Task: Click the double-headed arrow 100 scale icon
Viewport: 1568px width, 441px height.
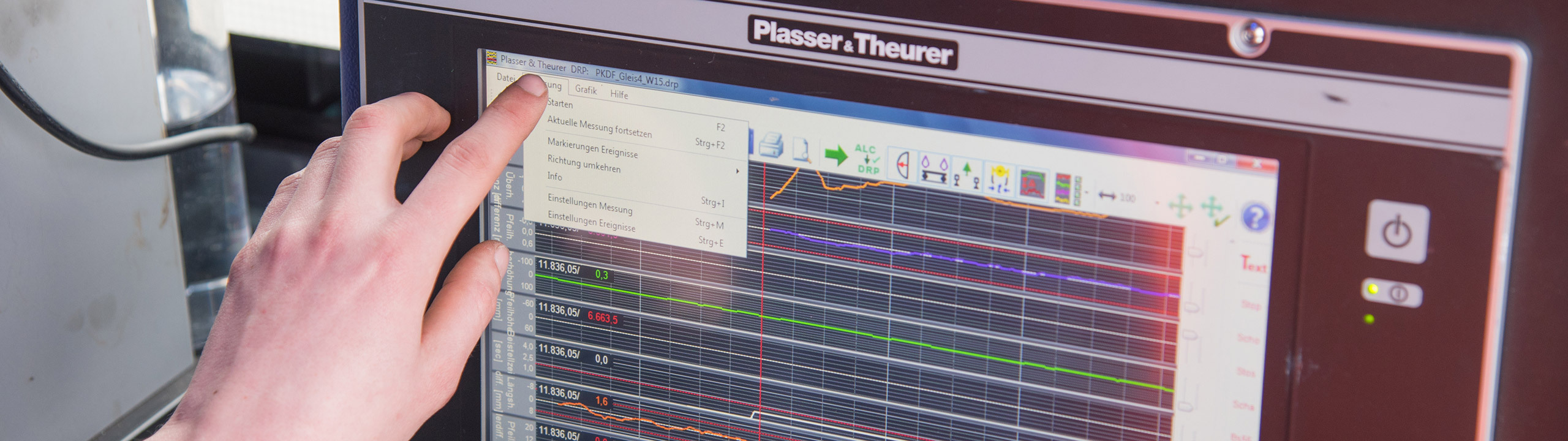Action: tap(1117, 197)
